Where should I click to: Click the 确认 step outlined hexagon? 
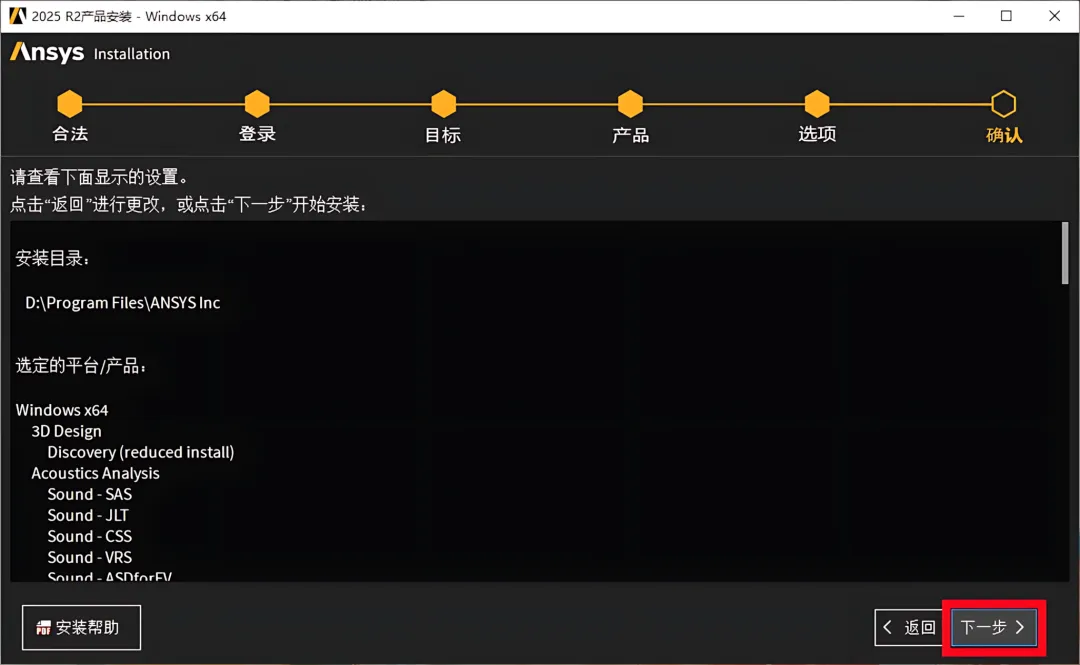pyautogui.click(x=1004, y=104)
